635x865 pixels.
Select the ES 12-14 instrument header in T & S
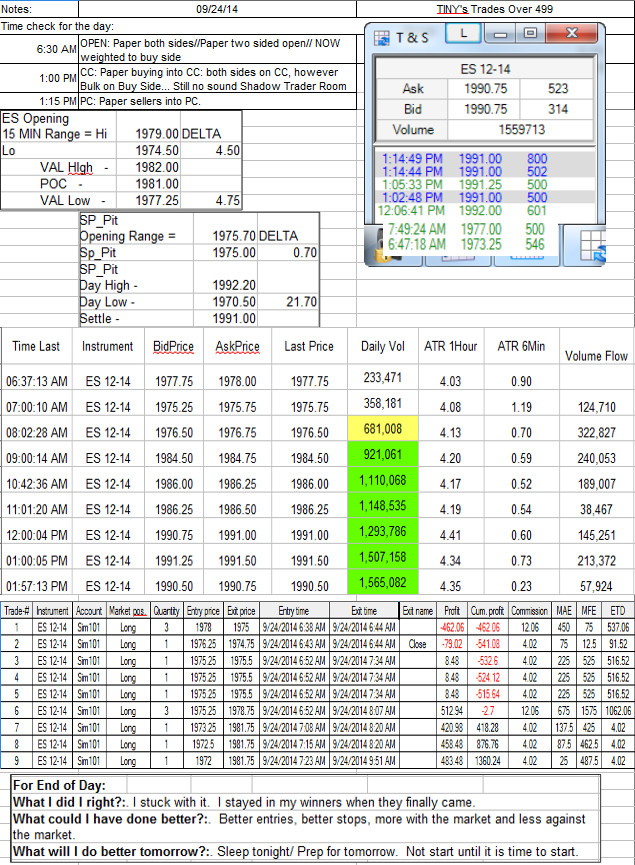(x=485, y=69)
